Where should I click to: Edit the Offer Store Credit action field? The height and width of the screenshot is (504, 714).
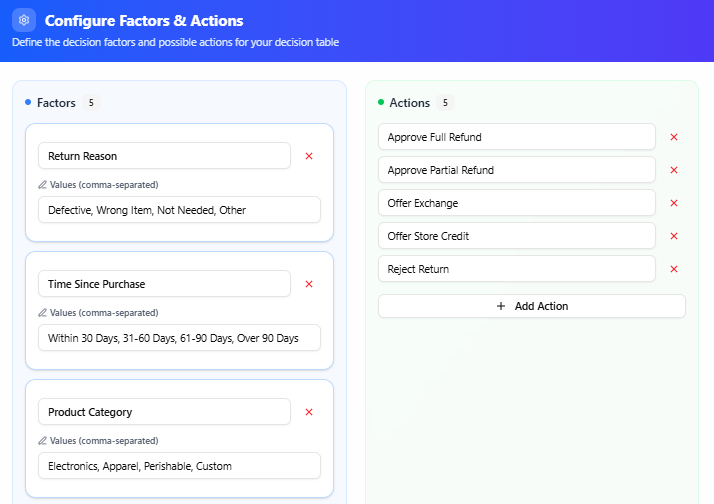(x=516, y=236)
